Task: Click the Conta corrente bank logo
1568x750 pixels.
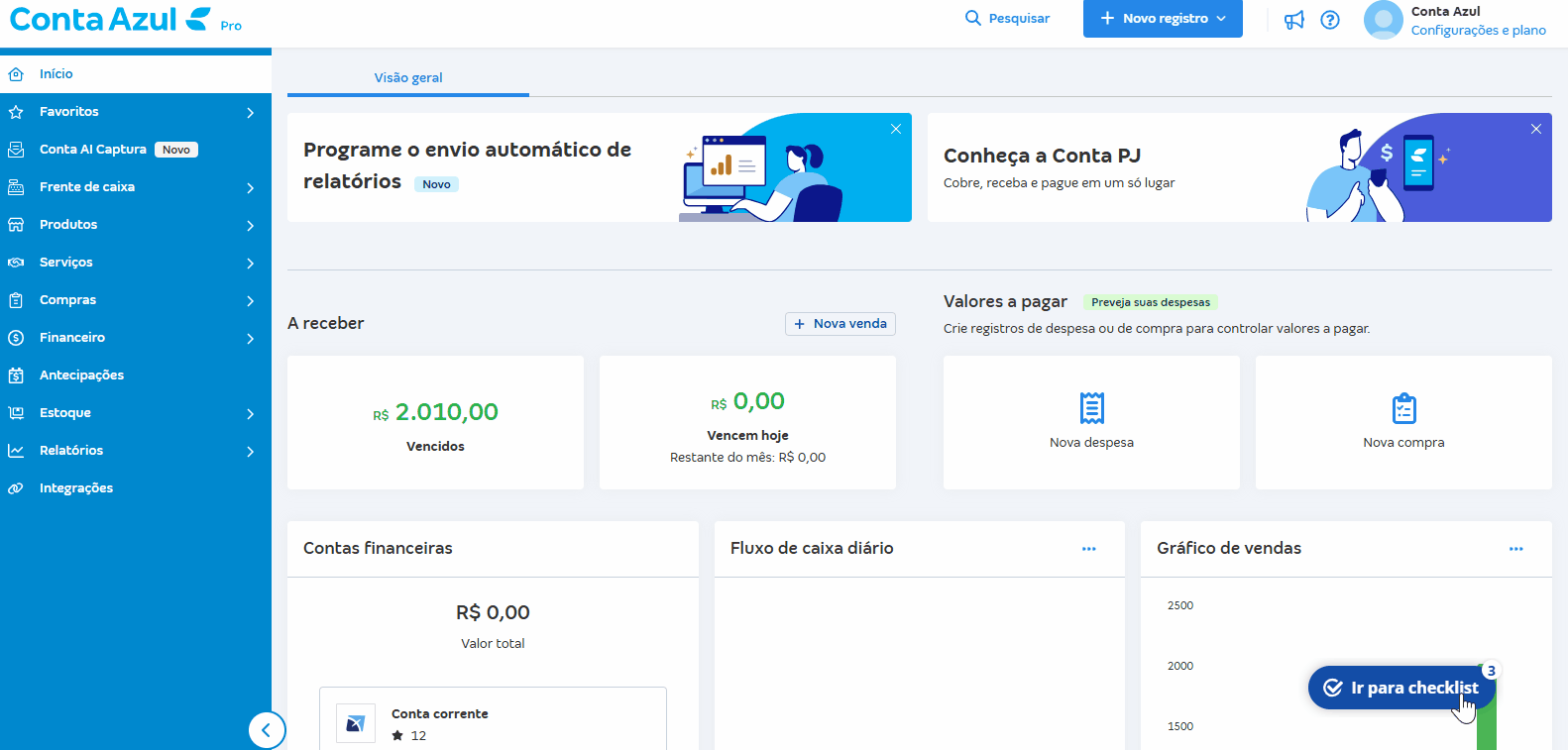Action: (x=356, y=724)
